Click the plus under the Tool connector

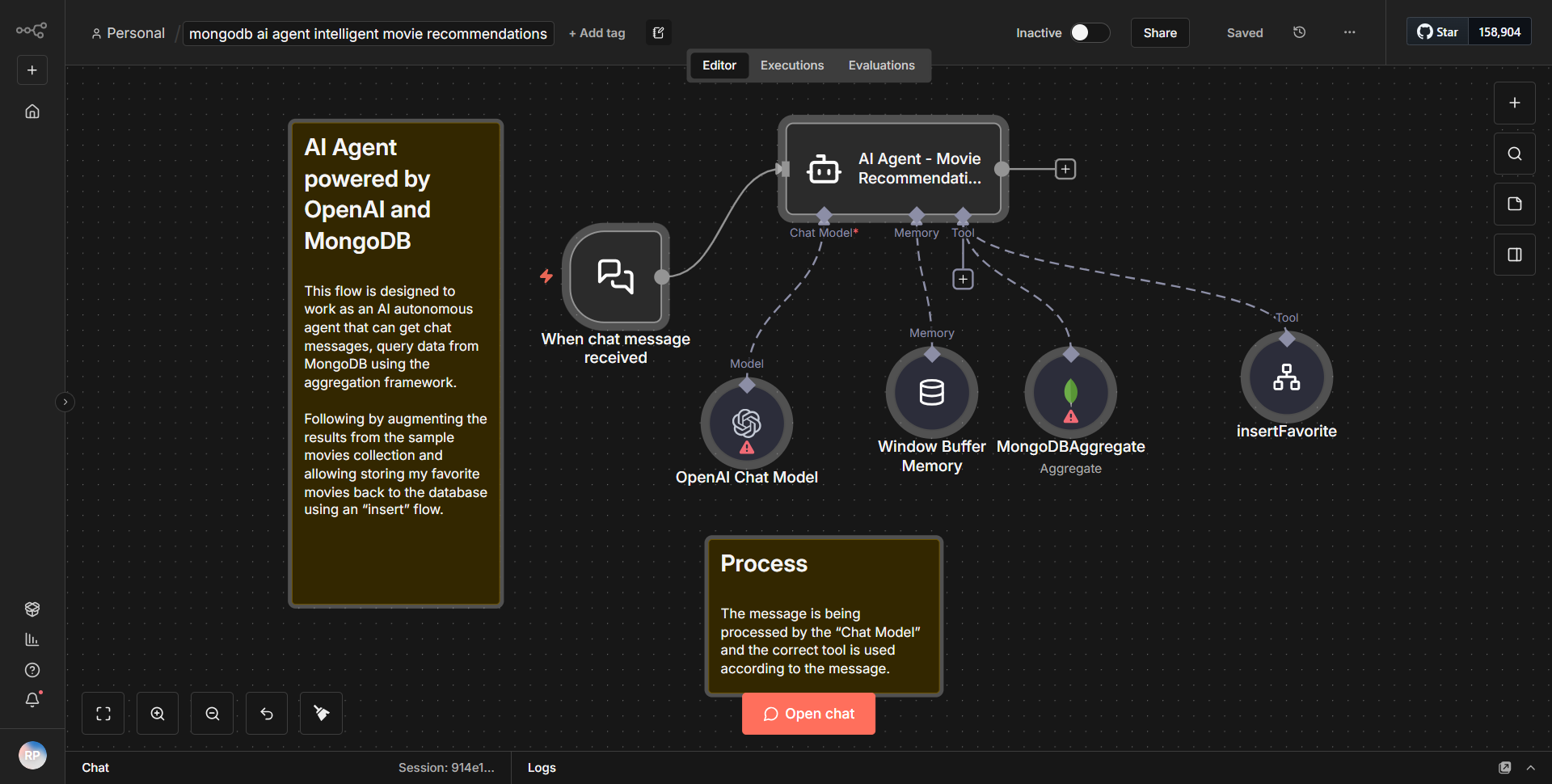tap(963, 279)
